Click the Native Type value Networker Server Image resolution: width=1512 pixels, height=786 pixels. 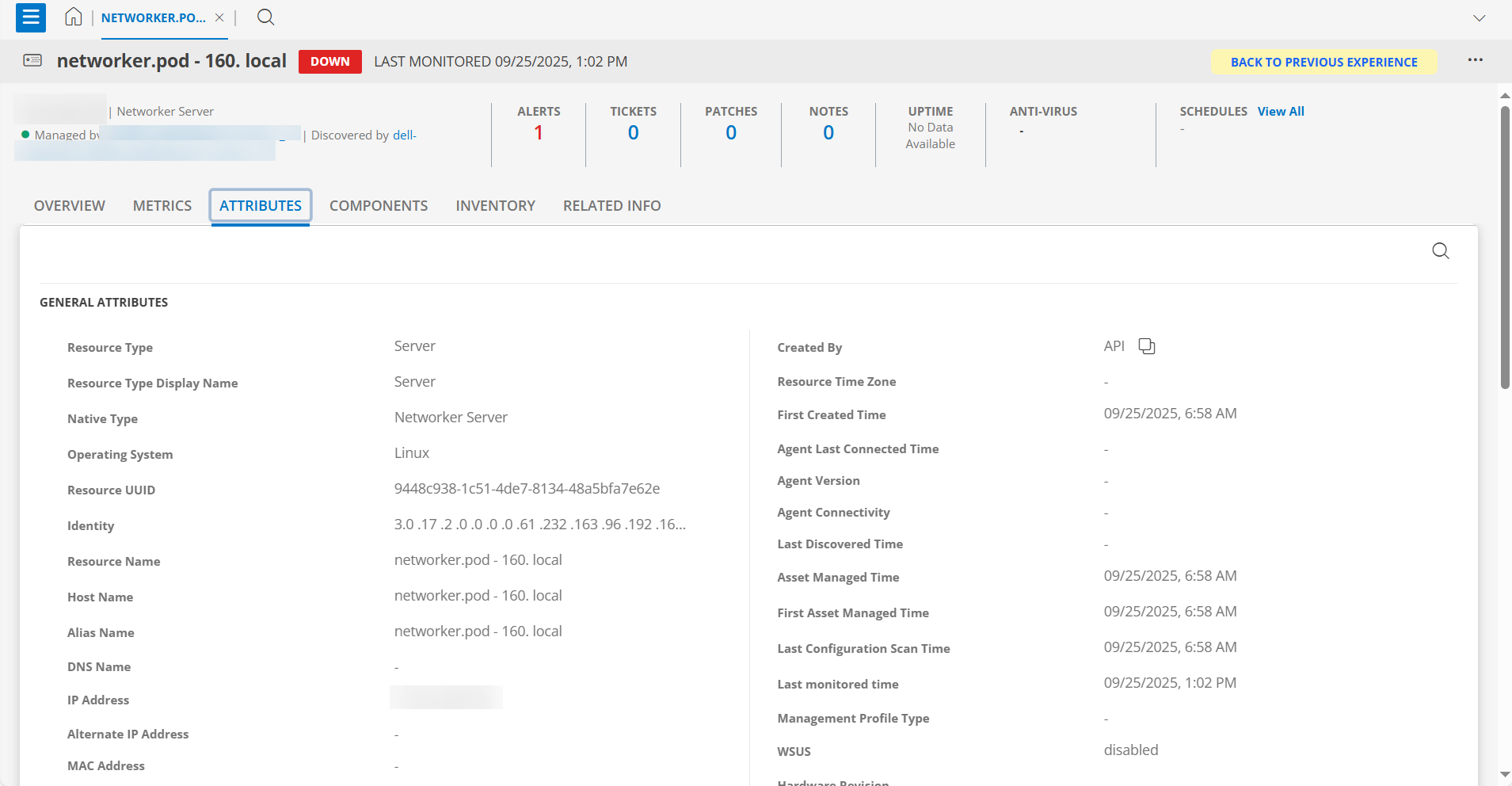coord(451,418)
